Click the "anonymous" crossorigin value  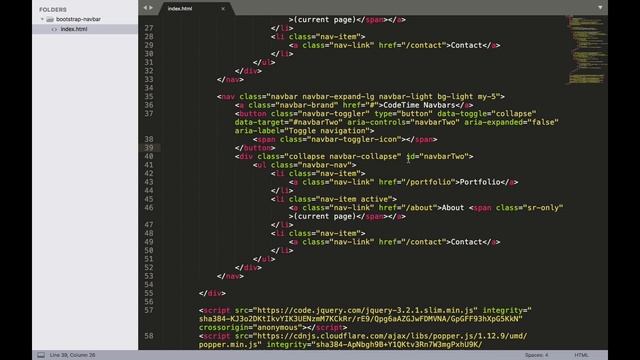pos(278,327)
